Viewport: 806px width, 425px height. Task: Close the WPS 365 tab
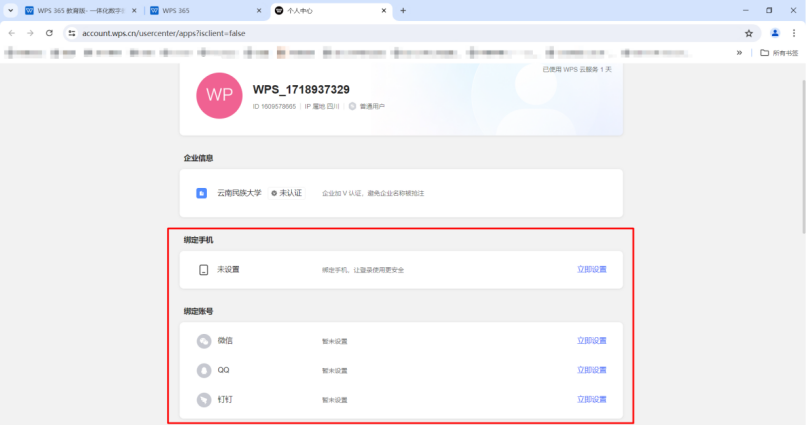pyautogui.click(x=259, y=10)
